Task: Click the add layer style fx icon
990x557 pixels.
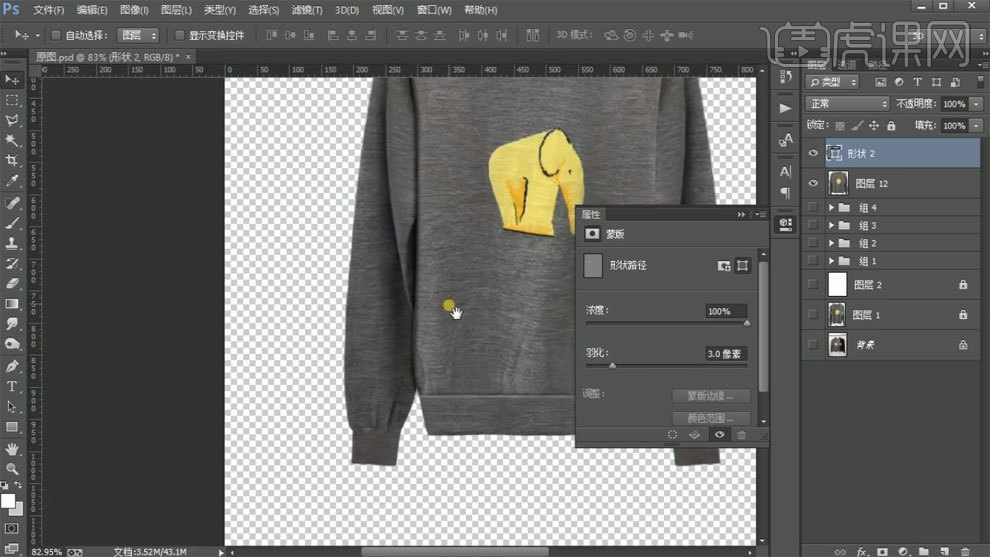Action: (x=861, y=551)
